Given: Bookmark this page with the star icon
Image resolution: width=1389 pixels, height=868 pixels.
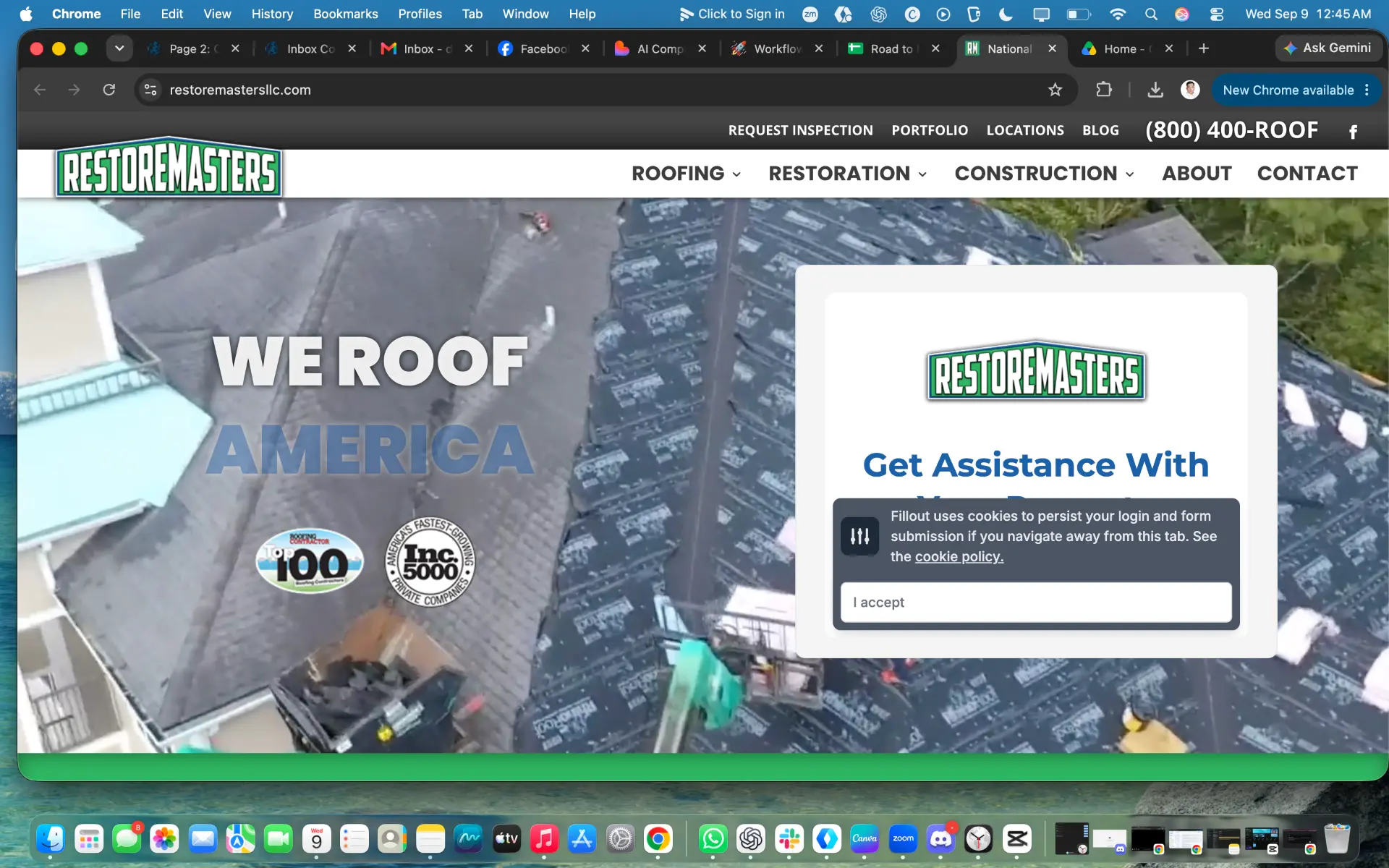Looking at the screenshot, I should click(1055, 90).
